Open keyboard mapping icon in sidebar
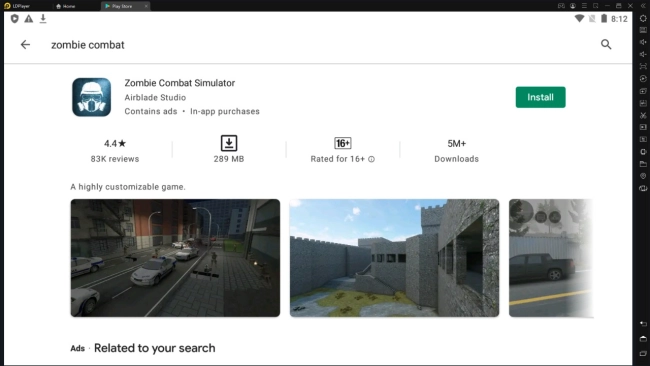This screenshot has width=650, height=366. 643,30
